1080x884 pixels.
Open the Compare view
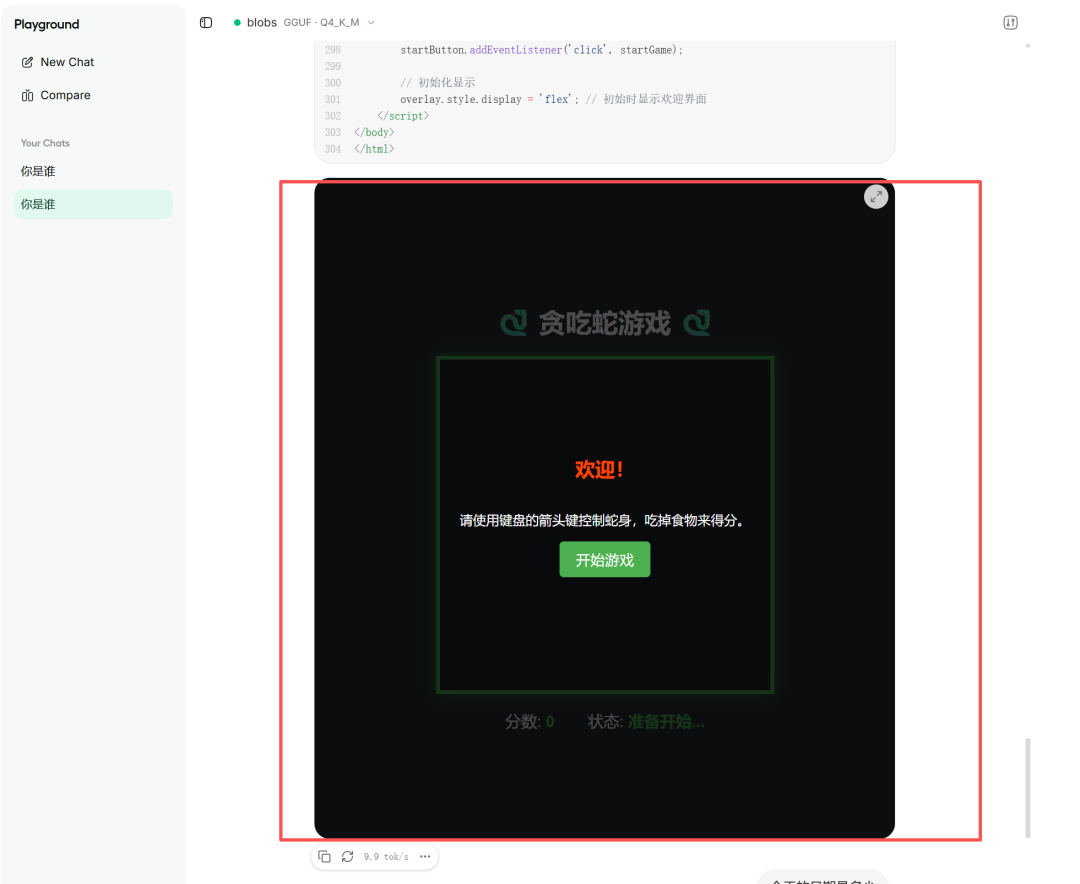[x=56, y=95]
